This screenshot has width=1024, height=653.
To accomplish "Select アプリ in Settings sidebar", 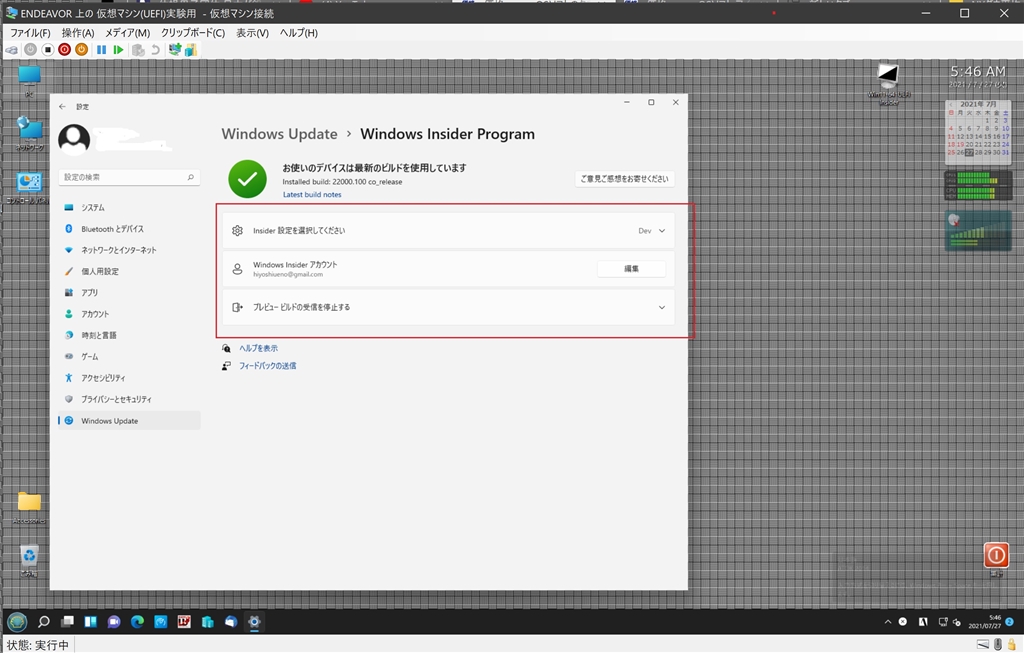I will coord(129,293).
